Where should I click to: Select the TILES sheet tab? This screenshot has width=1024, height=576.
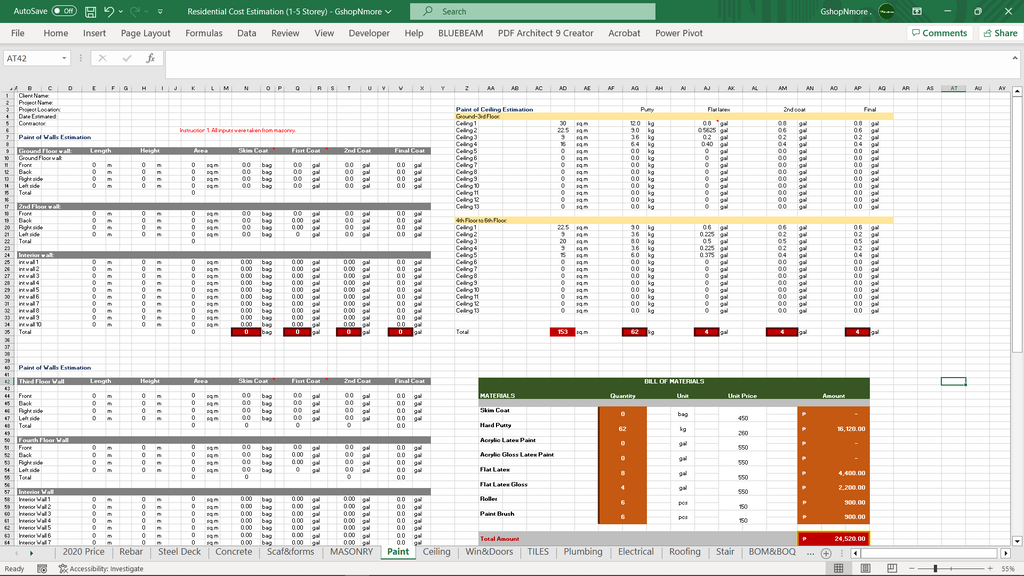pos(538,552)
